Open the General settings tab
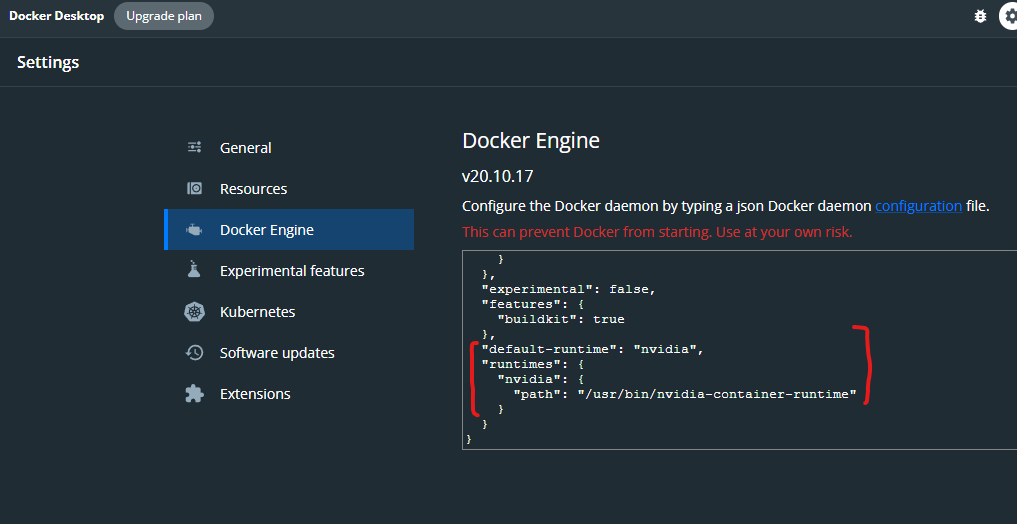The height and width of the screenshot is (524, 1017). pyautogui.click(x=246, y=148)
